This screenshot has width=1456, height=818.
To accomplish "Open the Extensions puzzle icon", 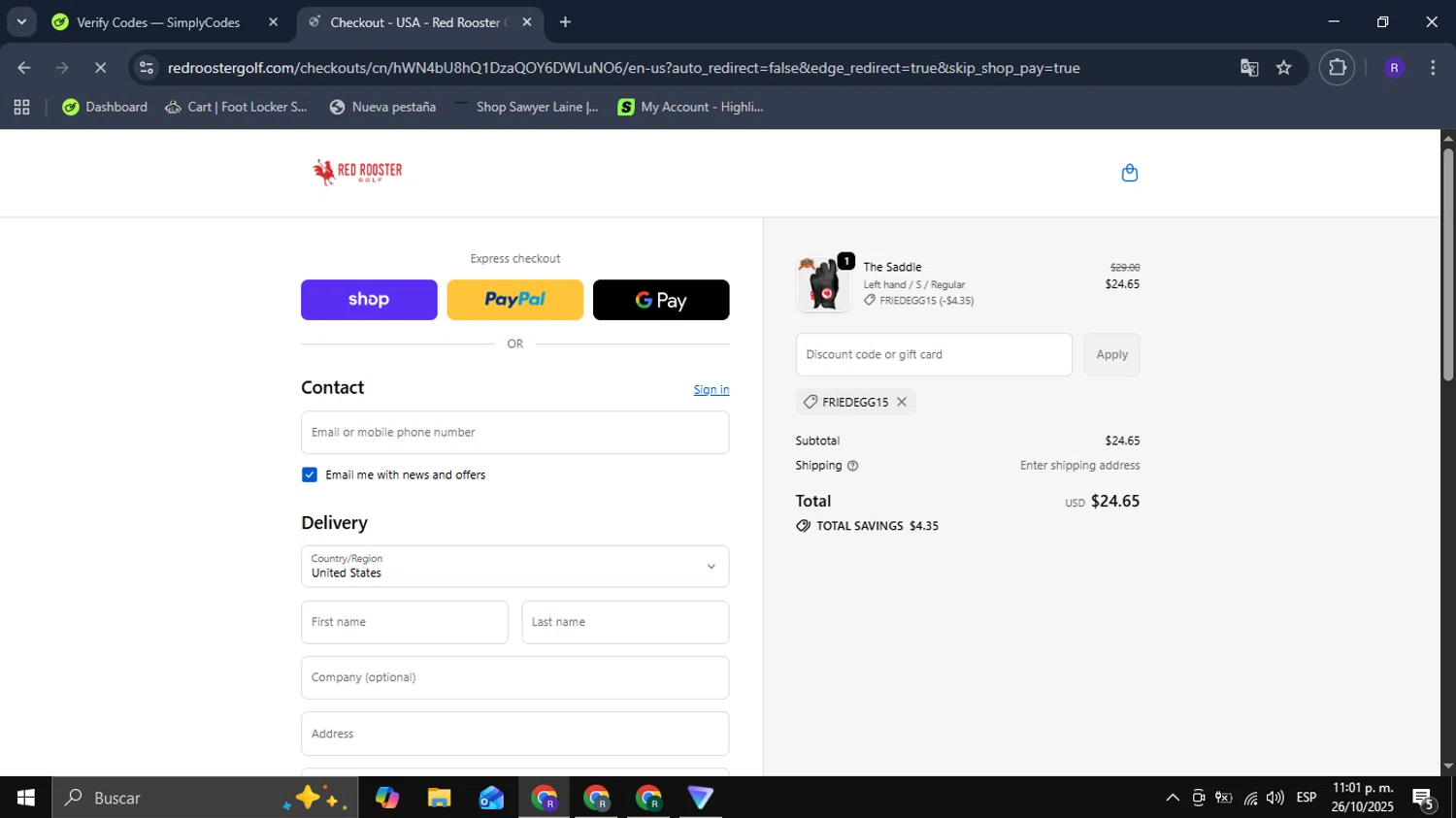I will coord(1338,68).
